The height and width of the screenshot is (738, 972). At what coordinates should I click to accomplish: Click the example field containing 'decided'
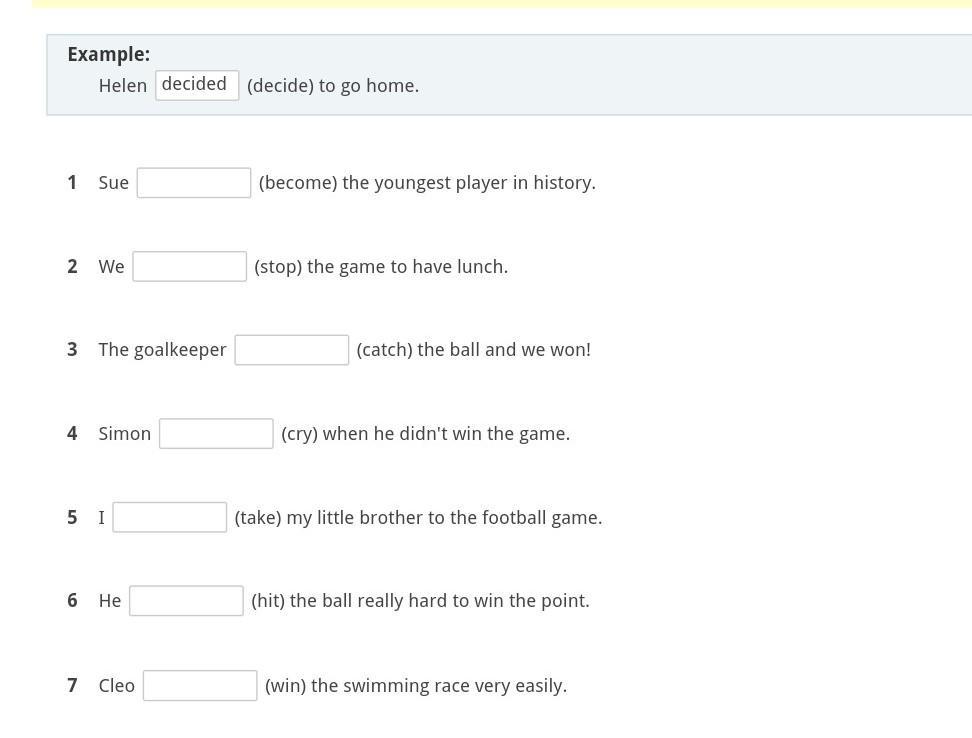pos(197,85)
